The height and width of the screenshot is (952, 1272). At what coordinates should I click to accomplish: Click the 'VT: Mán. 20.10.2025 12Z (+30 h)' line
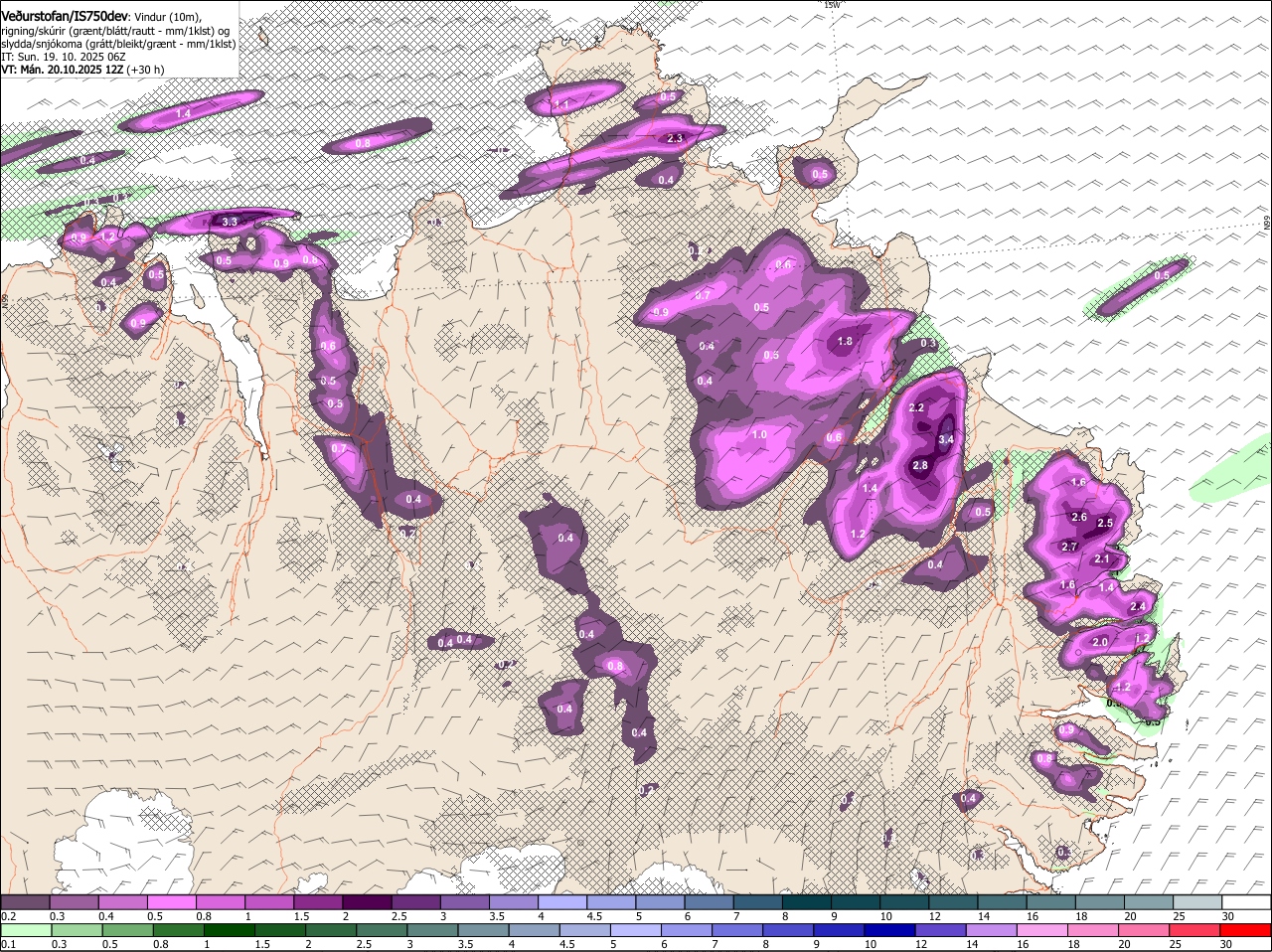pyautogui.click(x=82, y=70)
